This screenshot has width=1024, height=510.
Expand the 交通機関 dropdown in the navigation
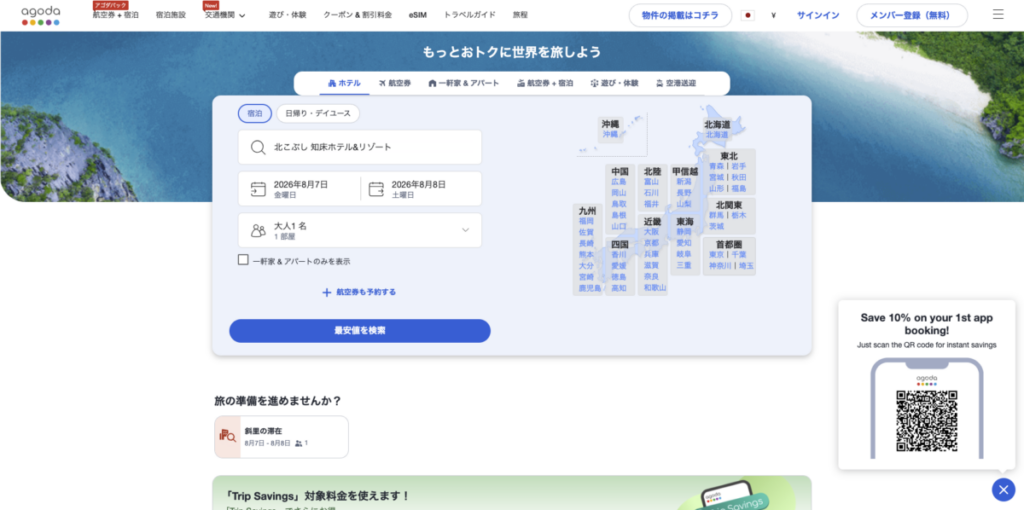click(225, 15)
